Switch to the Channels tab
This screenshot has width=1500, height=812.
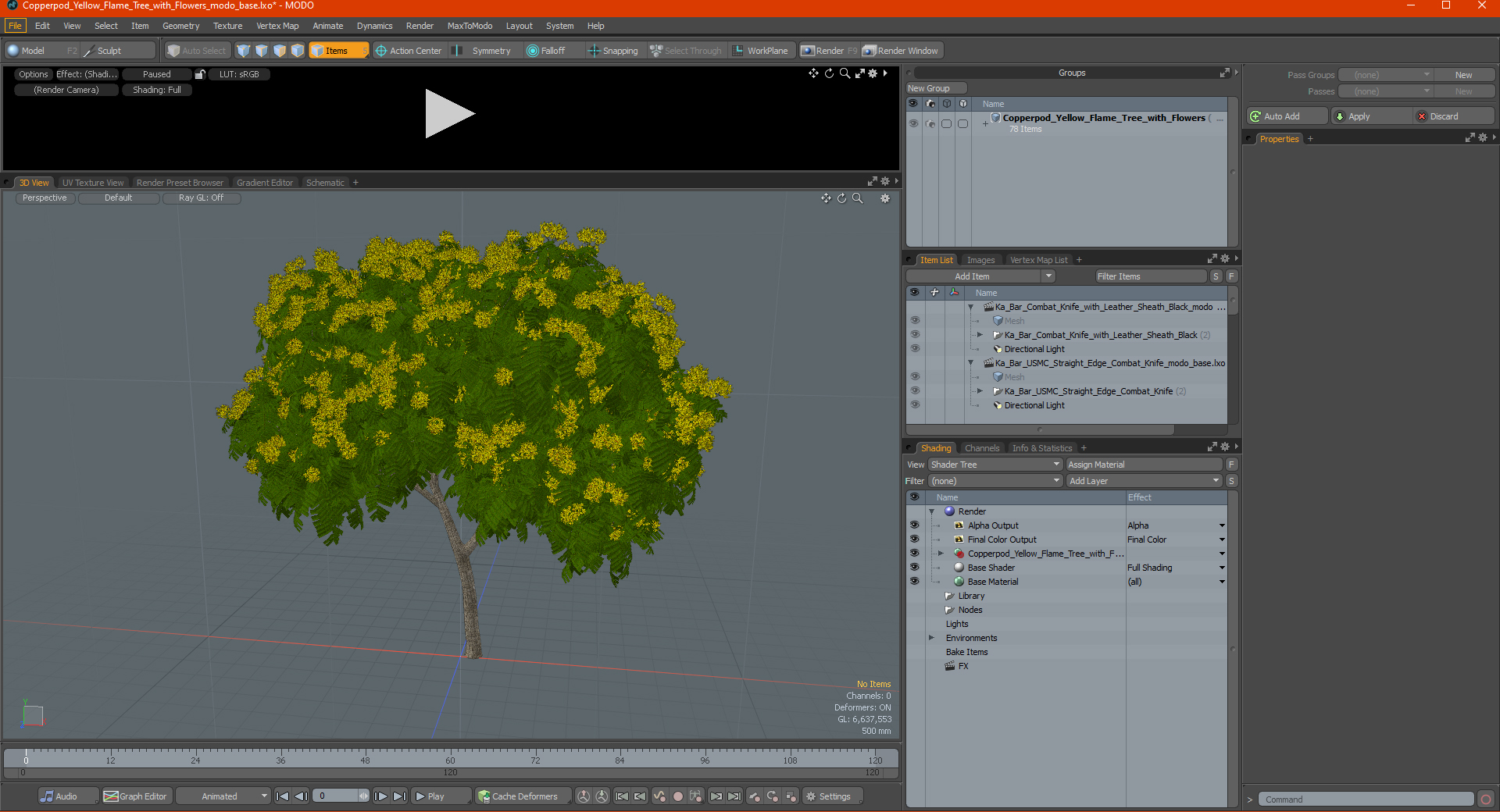981,448
